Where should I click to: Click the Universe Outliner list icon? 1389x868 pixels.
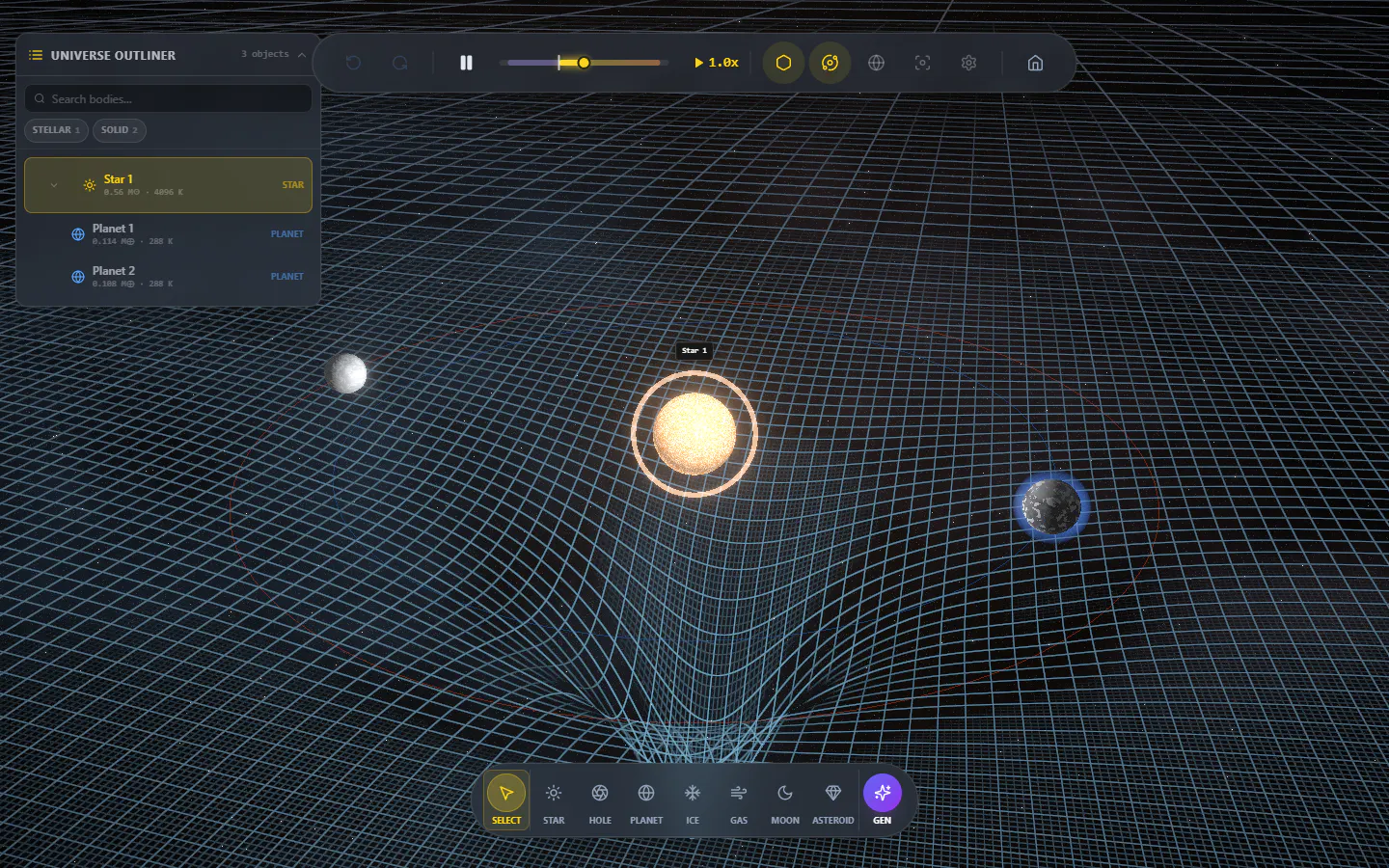click(x=36, y=55)
